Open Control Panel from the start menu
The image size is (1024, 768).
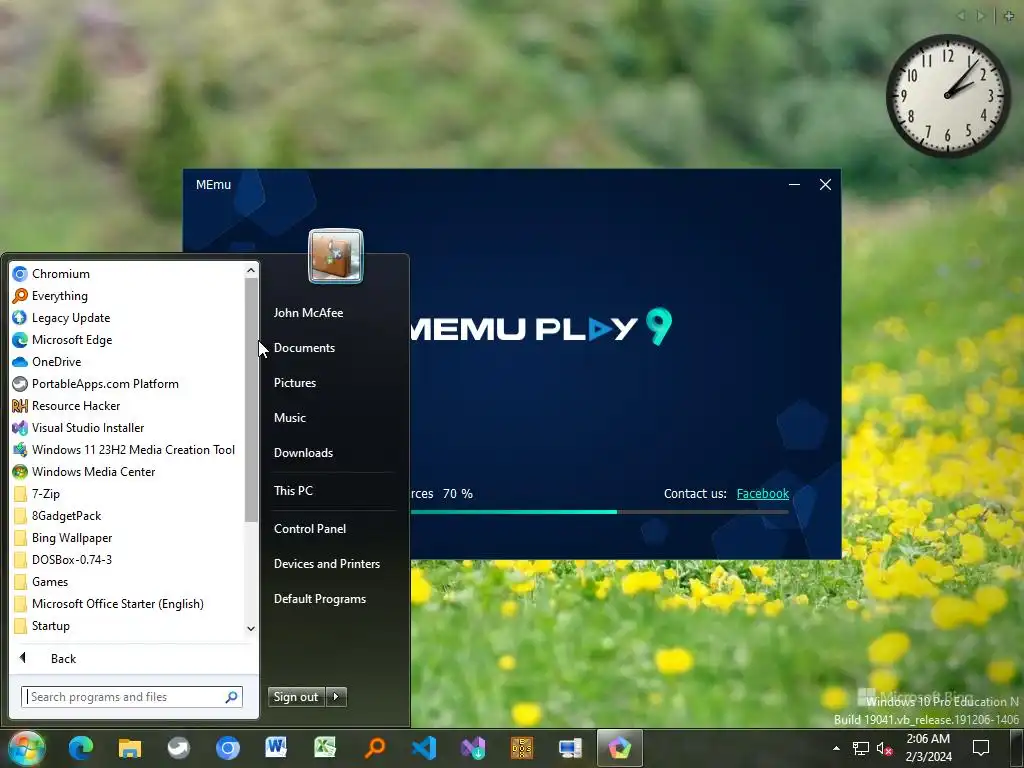pyautogui.click(x=310, y=529)
